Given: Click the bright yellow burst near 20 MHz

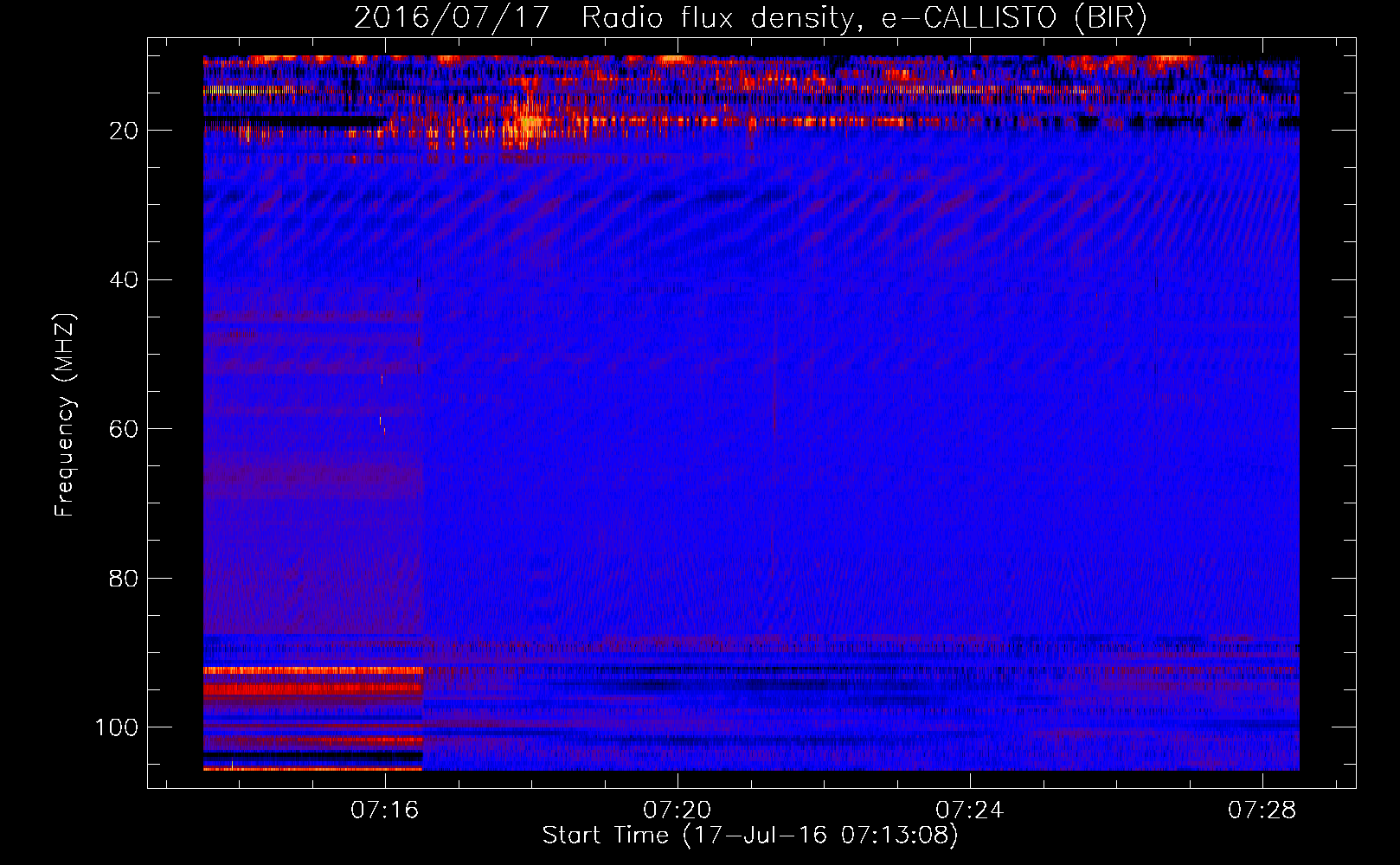Looking at the screenshot, I should (x=524, y=123).
